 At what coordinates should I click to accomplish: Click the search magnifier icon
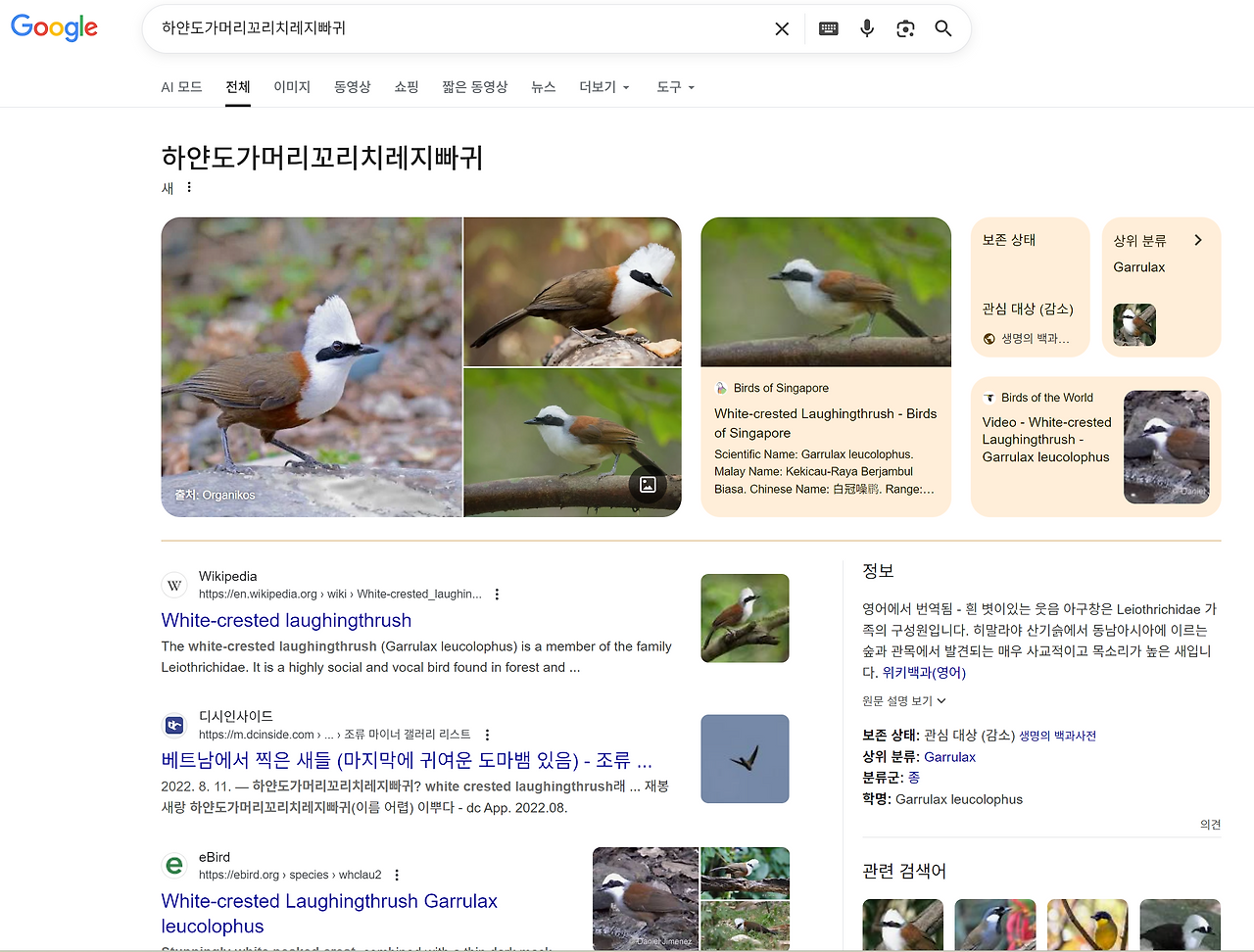pos(942,28)
